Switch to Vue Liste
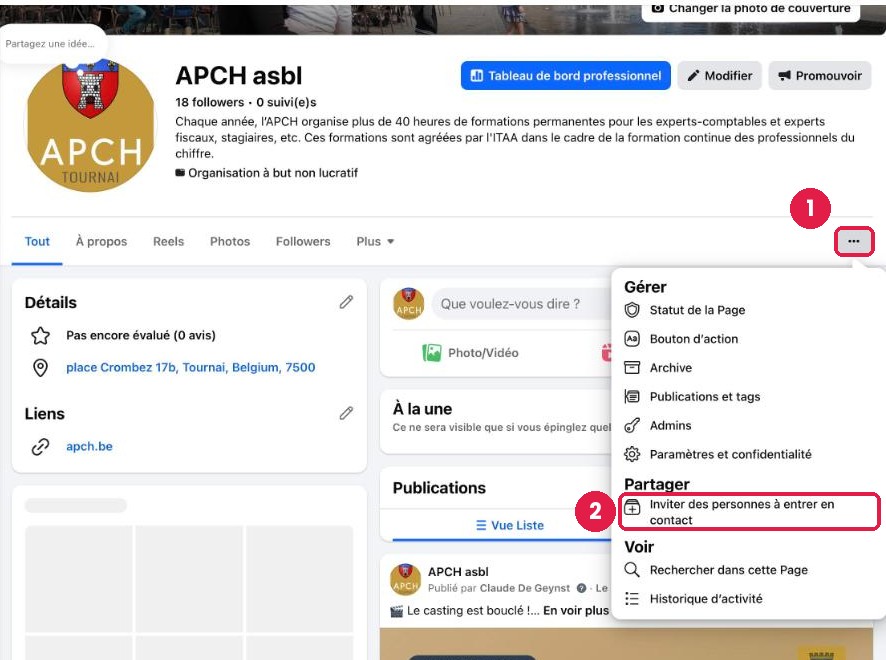886x660 pixels. pyautogui.click(x=510, y=525)
